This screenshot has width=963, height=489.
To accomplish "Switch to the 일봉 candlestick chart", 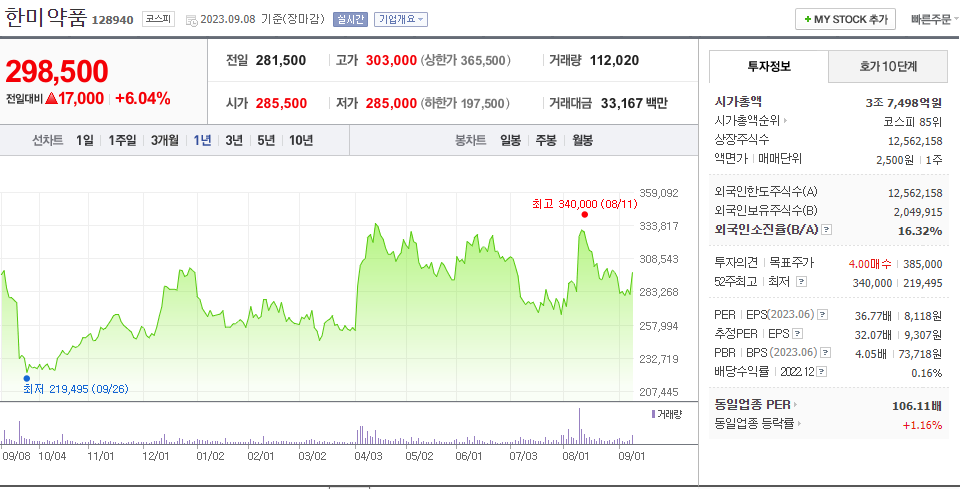I will tap(510, 141).
